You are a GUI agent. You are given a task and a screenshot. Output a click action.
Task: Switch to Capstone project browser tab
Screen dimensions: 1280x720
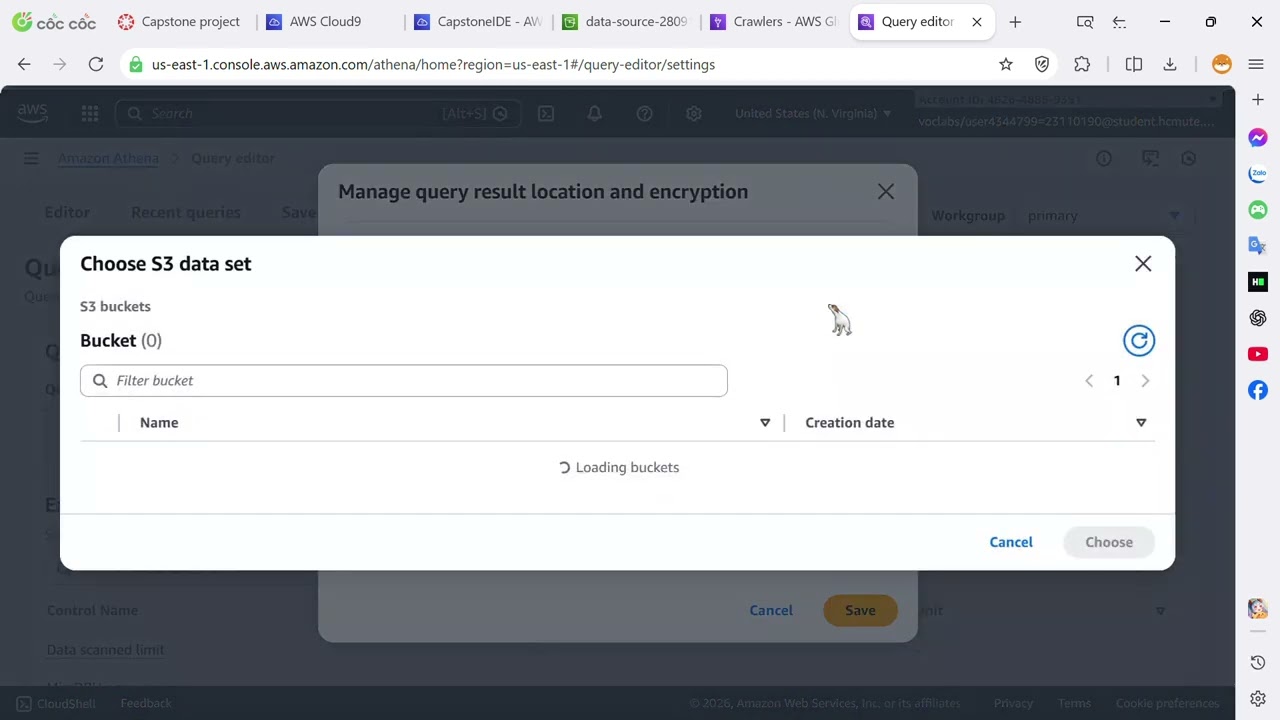click(180, 21)
